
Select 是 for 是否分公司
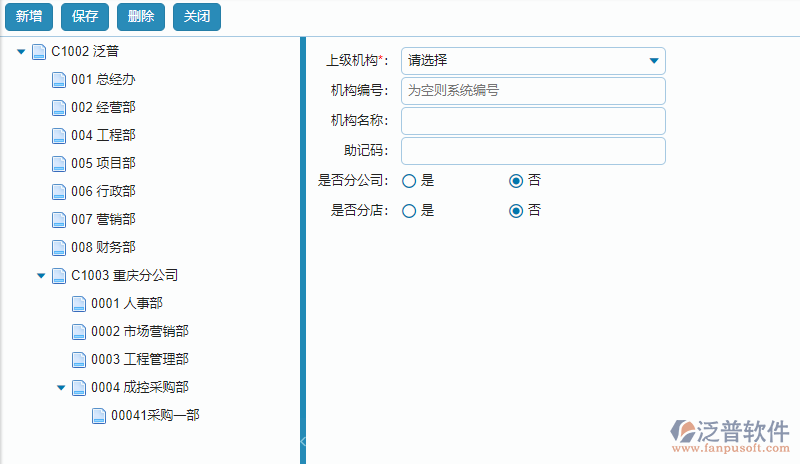click(x=409, y=181)
